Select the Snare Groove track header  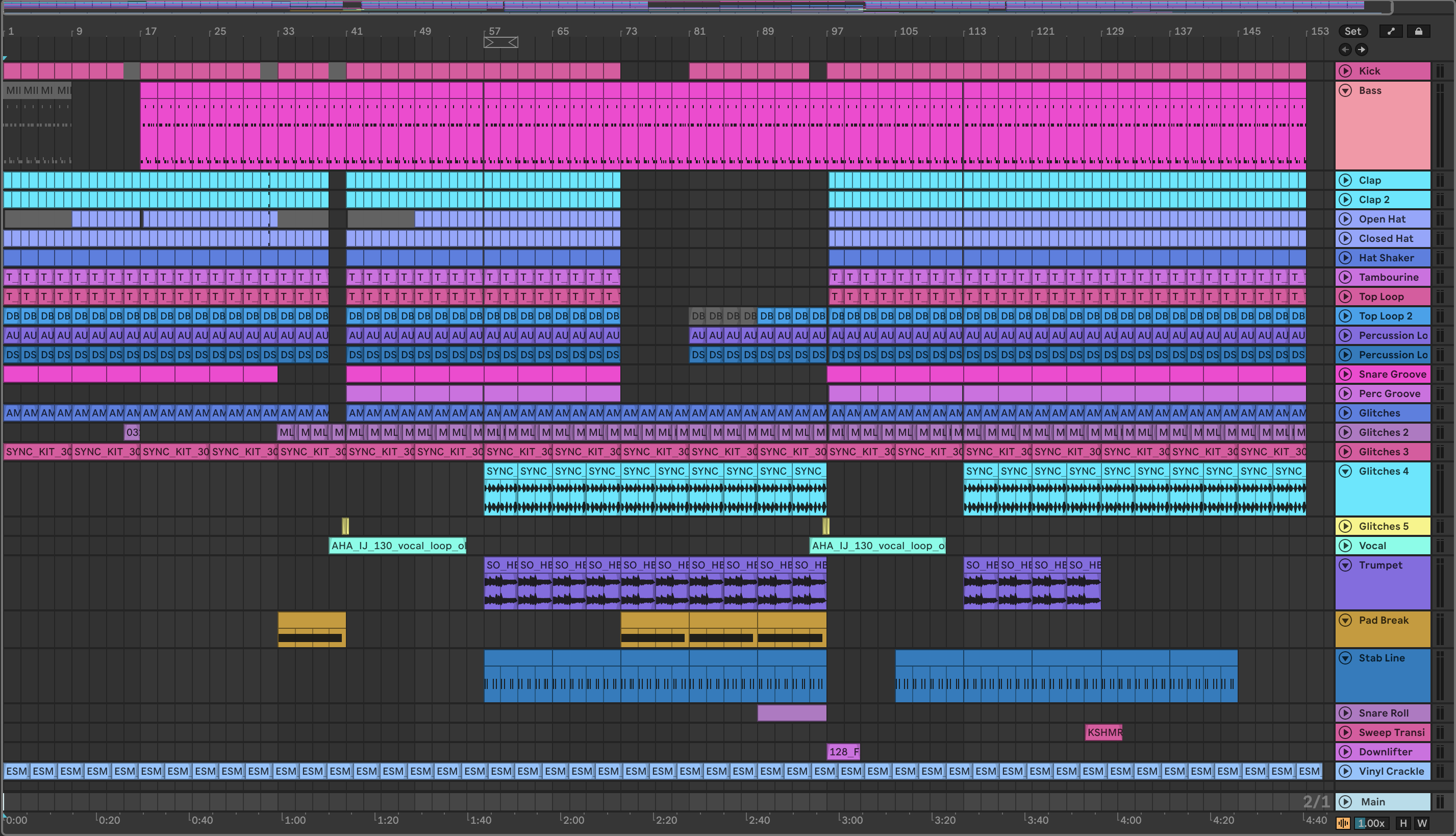[1392, 375]
